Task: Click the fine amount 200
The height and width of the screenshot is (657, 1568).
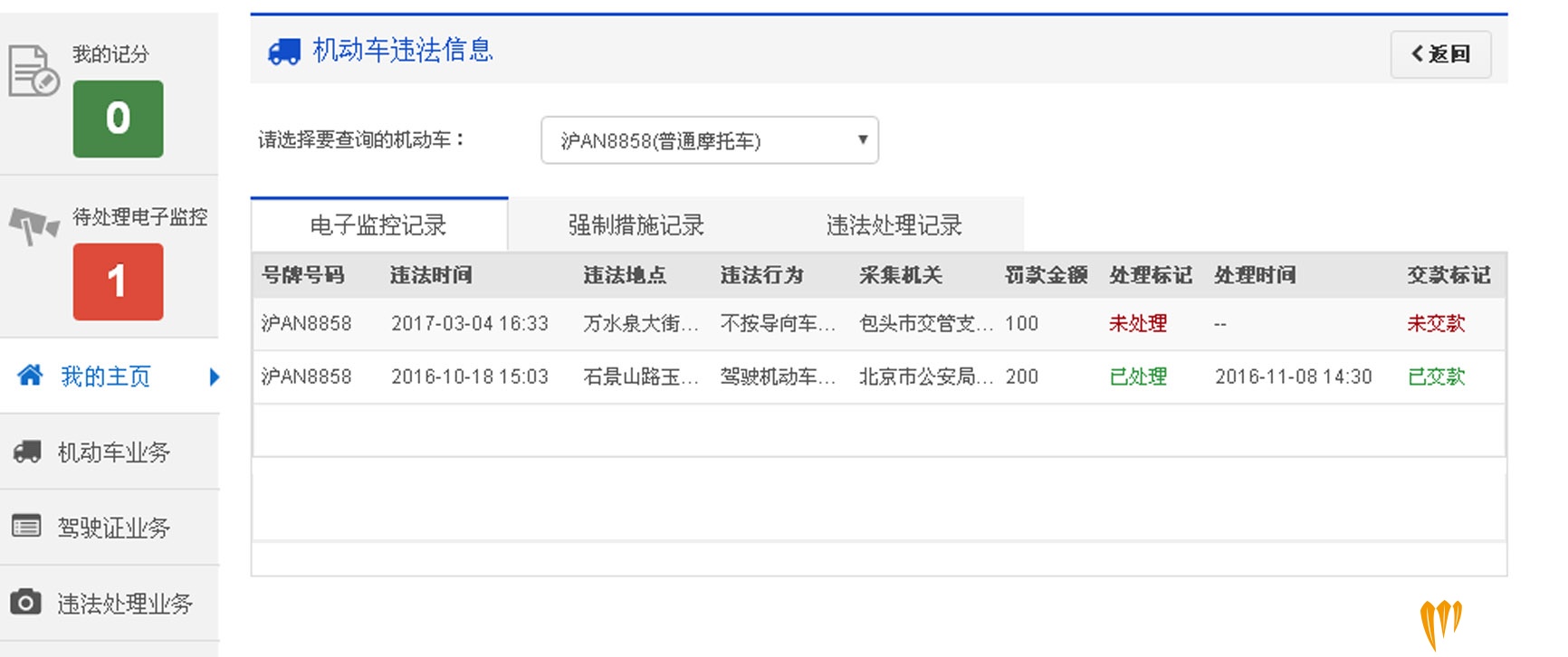Action: 1022,376
